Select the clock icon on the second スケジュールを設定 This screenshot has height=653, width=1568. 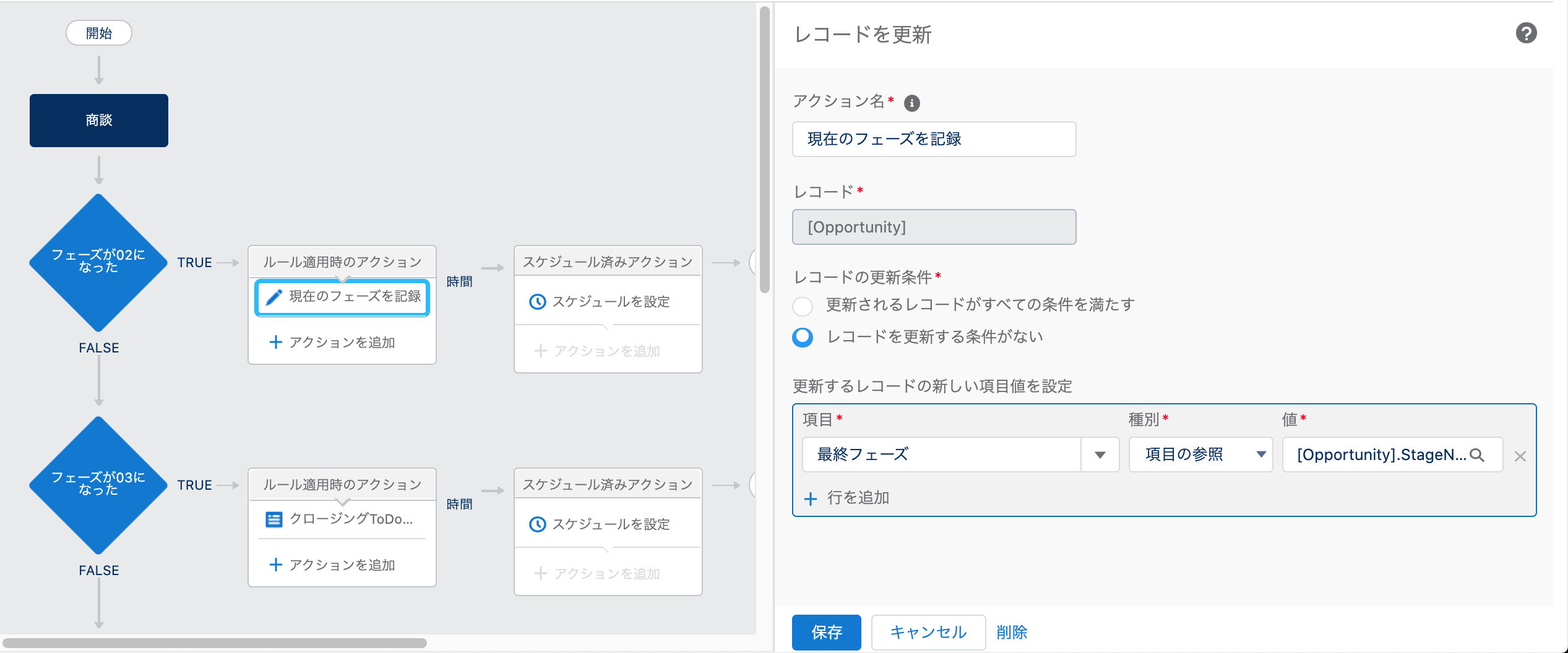(x=537, y=524)
